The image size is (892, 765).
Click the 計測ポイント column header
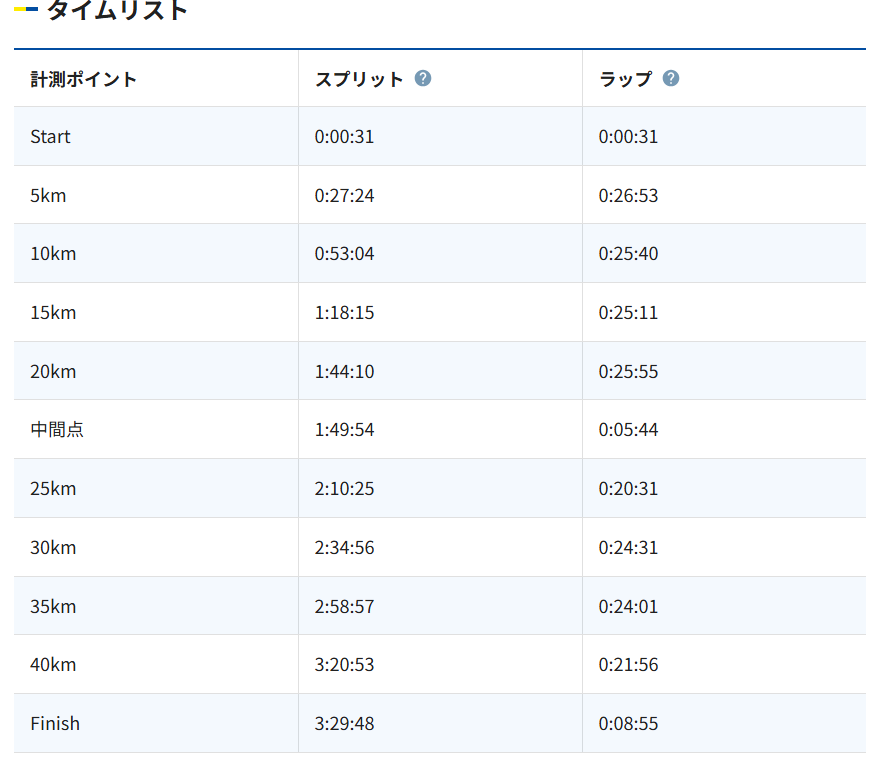click(x=84, y=79)
